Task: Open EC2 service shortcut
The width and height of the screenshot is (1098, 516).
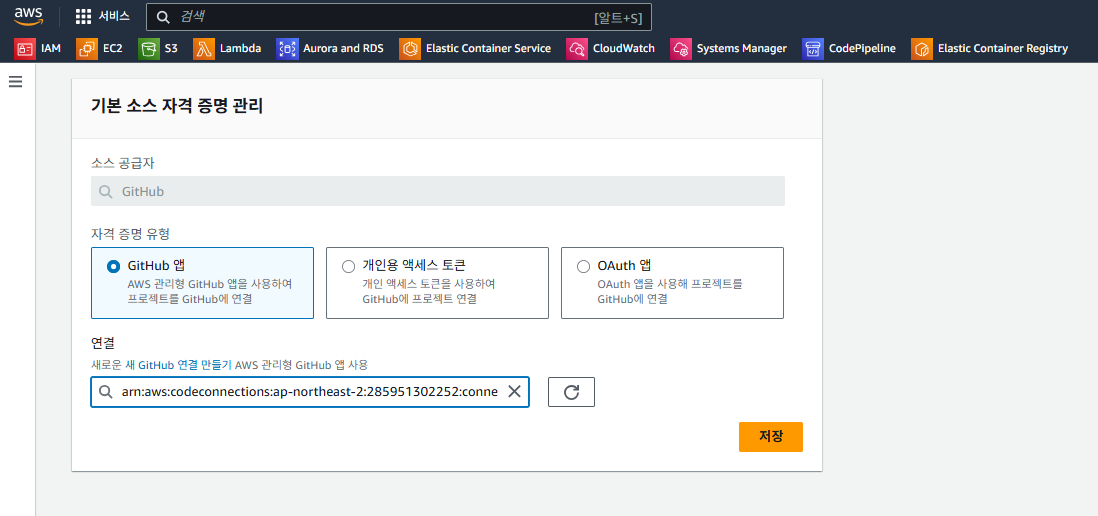Action: (99, 48)
